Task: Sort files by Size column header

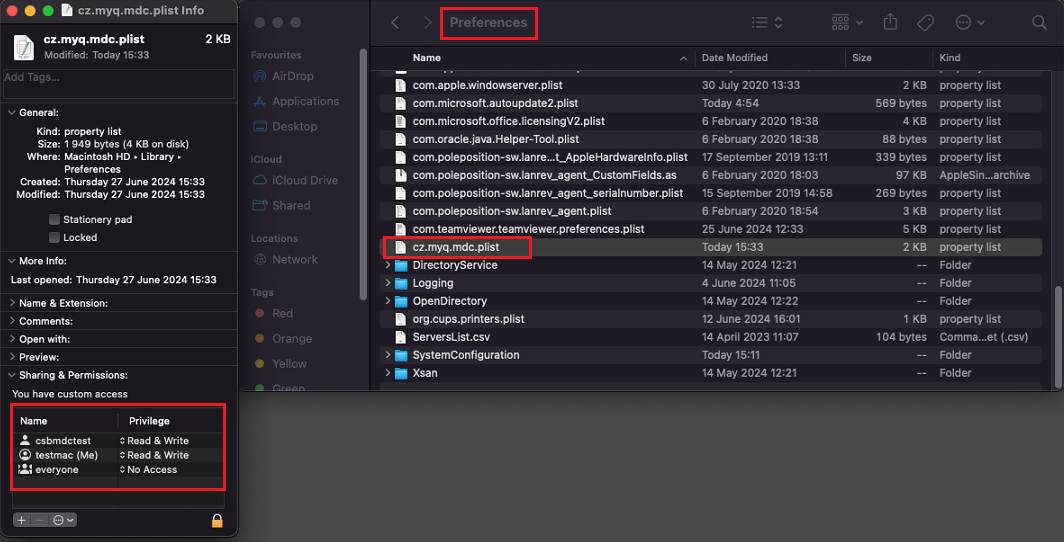Action: tap(862, 58)
